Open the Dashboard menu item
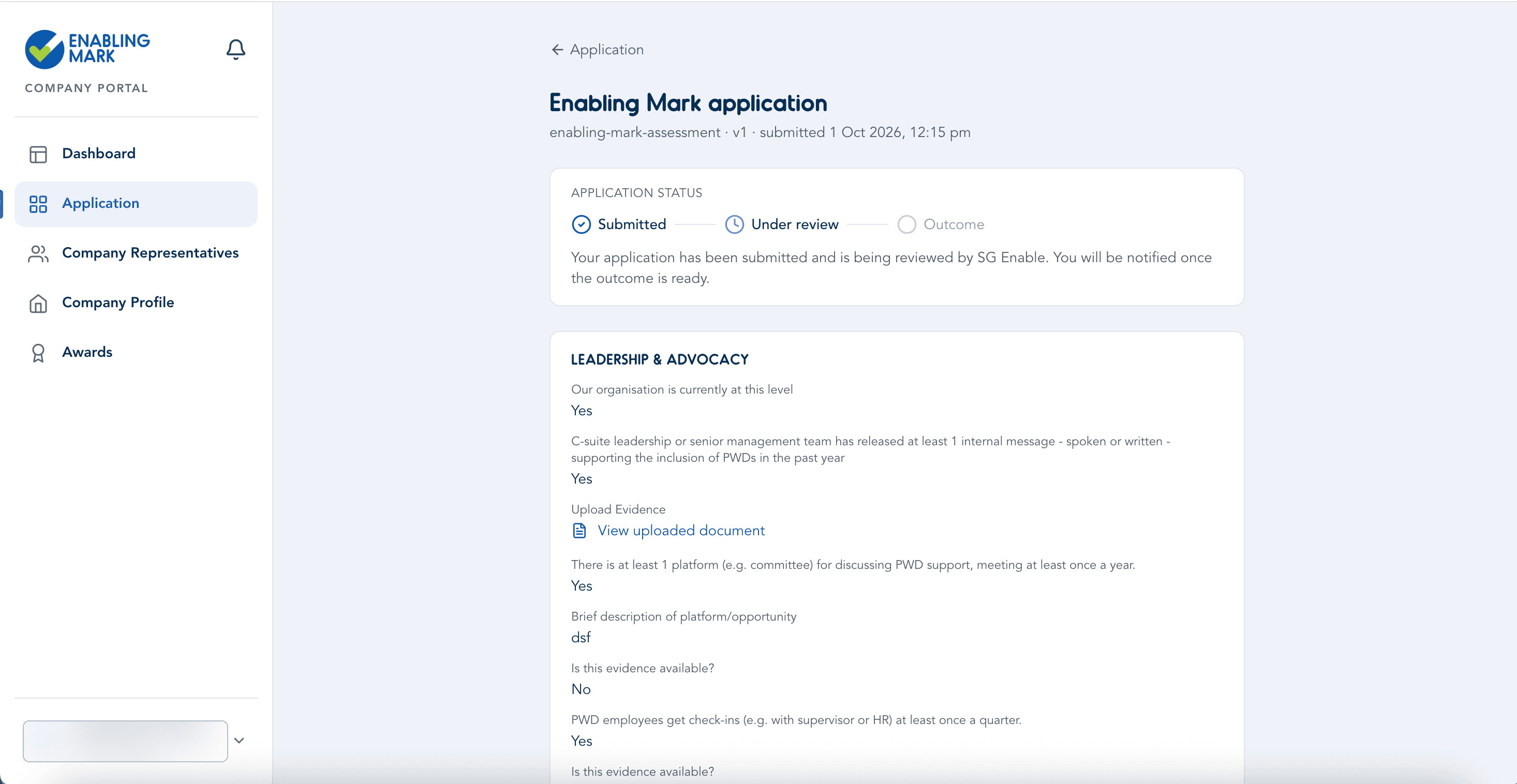The width and height of the screenshot is (1517, 784). [x=136, y=154]
